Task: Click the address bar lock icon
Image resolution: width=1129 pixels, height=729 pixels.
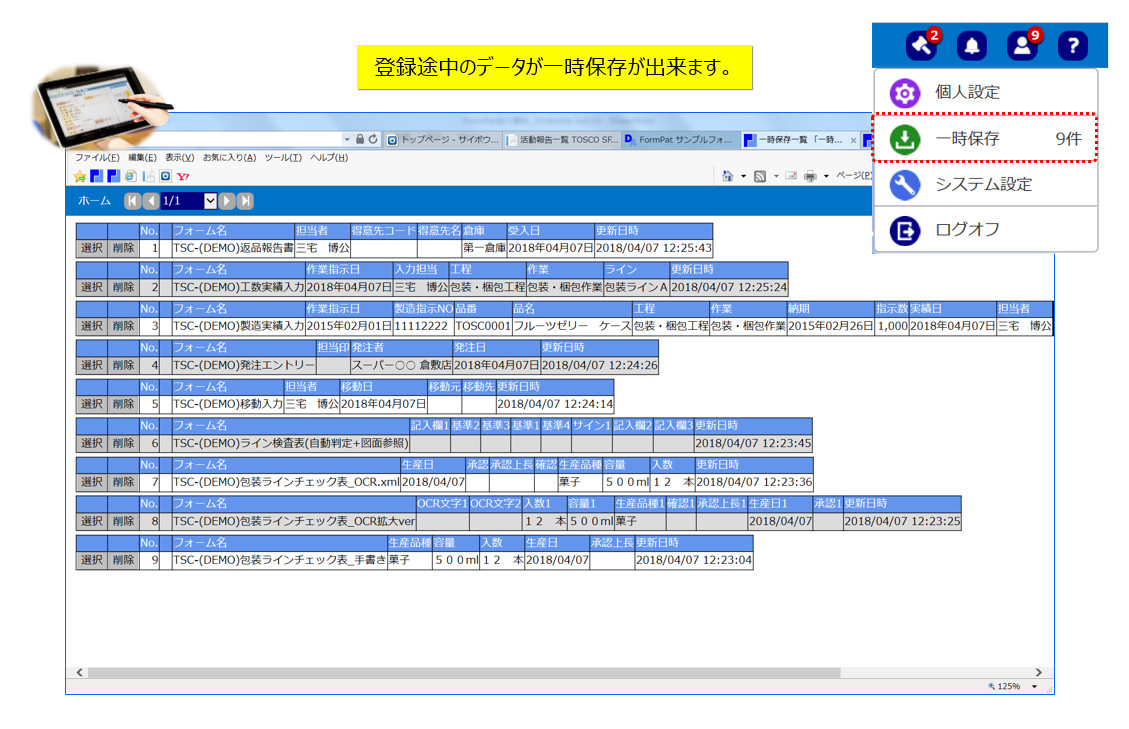Action: pyautogui.click(x=359, y=139)
